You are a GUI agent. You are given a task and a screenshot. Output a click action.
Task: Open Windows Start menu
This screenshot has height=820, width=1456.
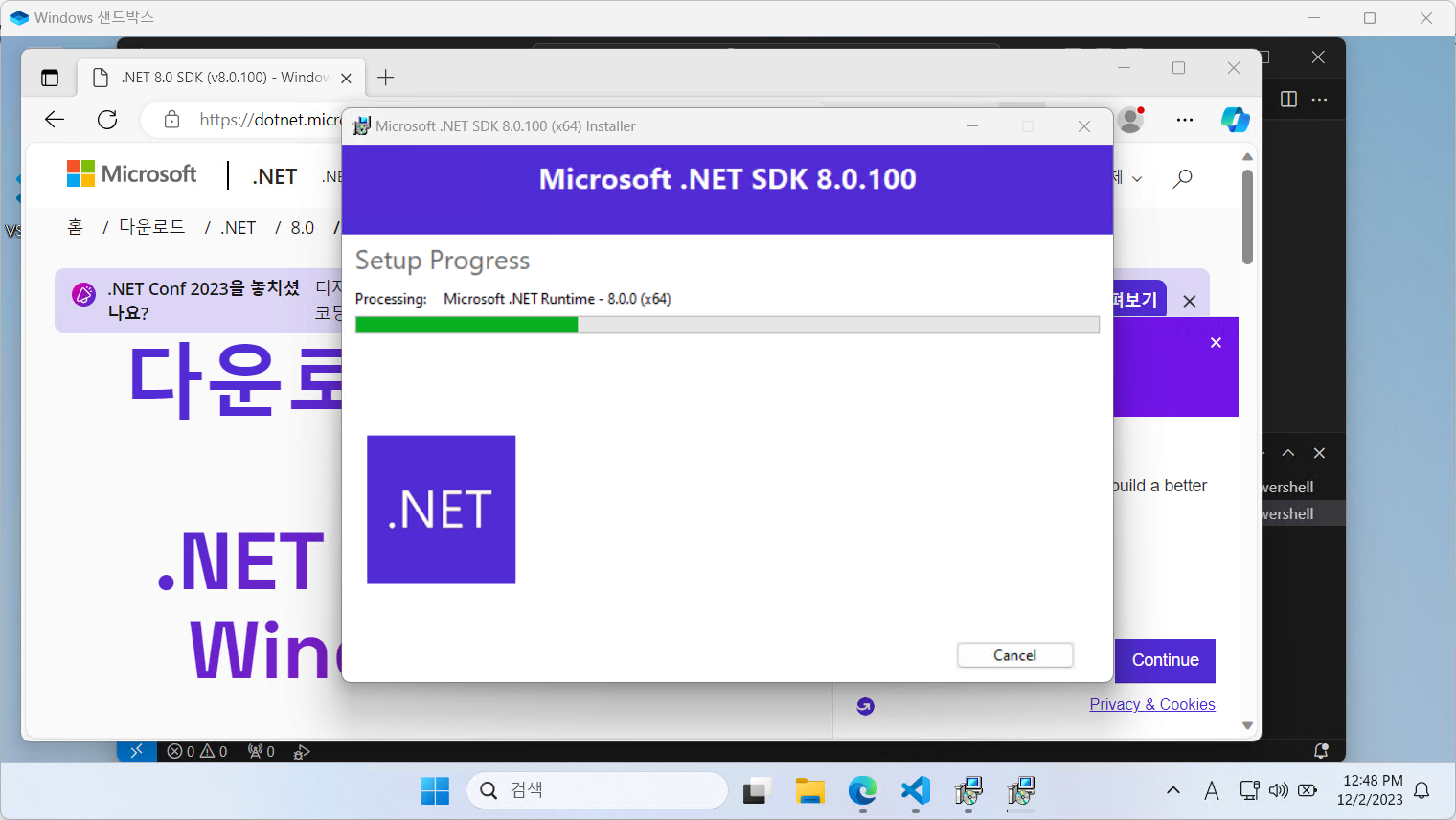435,791
